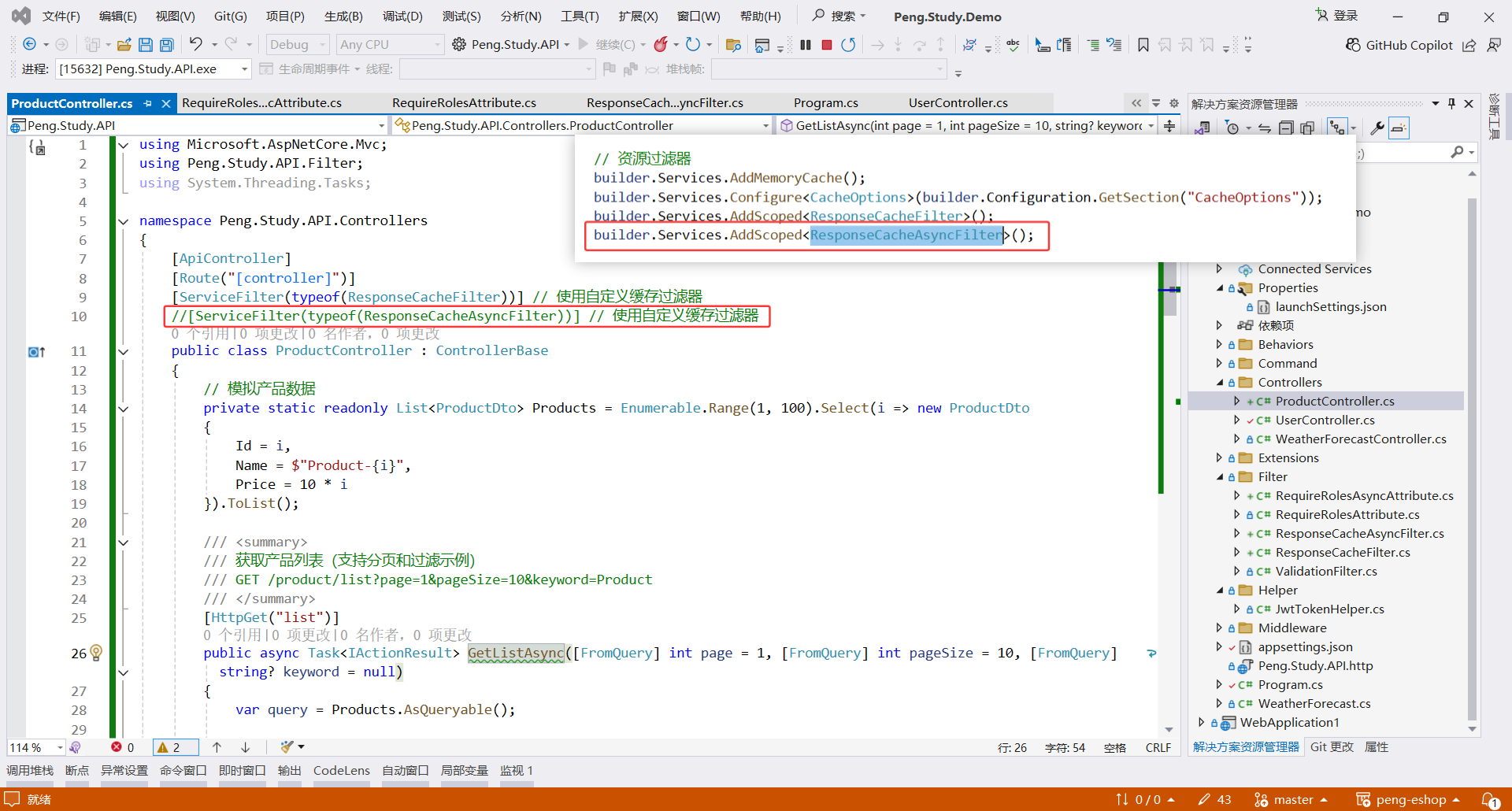Click the Hot Reload flame icon
This screenshot has height=811, width=1512.
(x=661, y=45)
